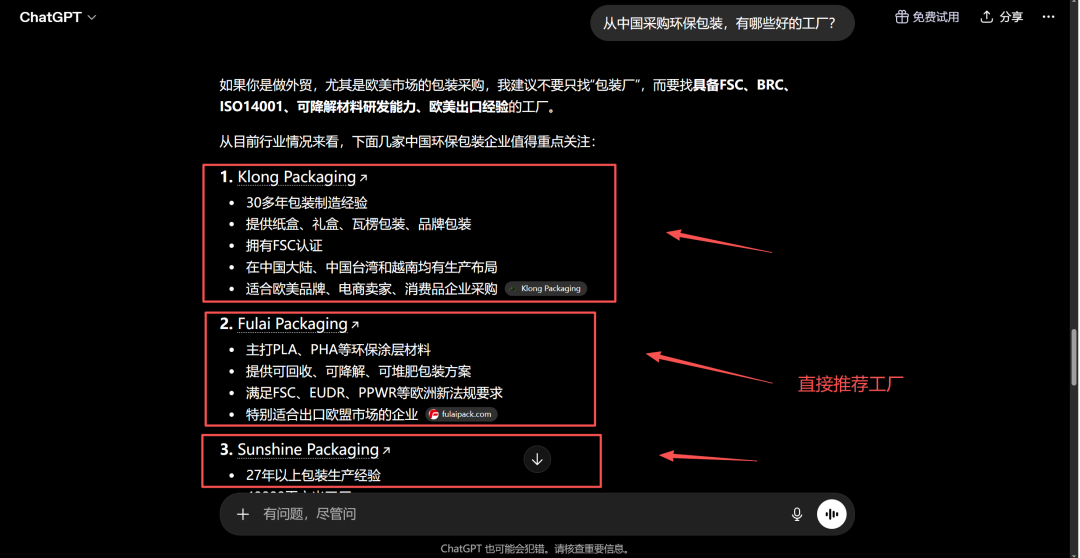Click the gift icon for 免费试用
Screen dimensions: 1080x558
coord(902,17)
